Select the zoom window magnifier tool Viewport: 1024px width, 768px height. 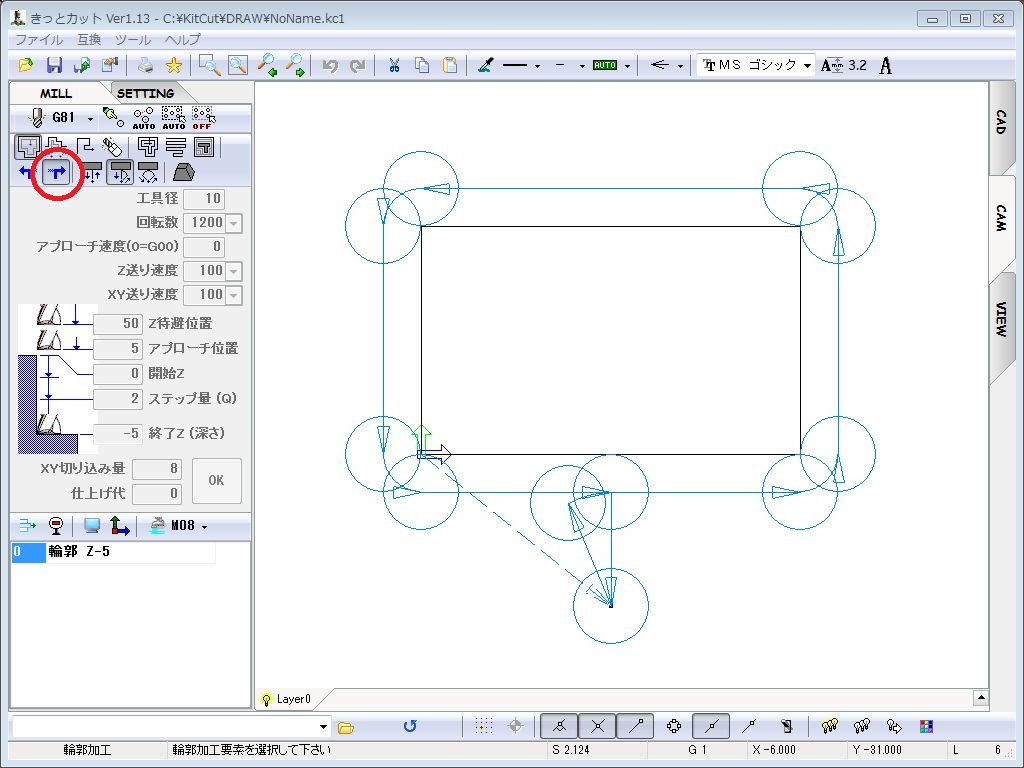pos(210,65)
